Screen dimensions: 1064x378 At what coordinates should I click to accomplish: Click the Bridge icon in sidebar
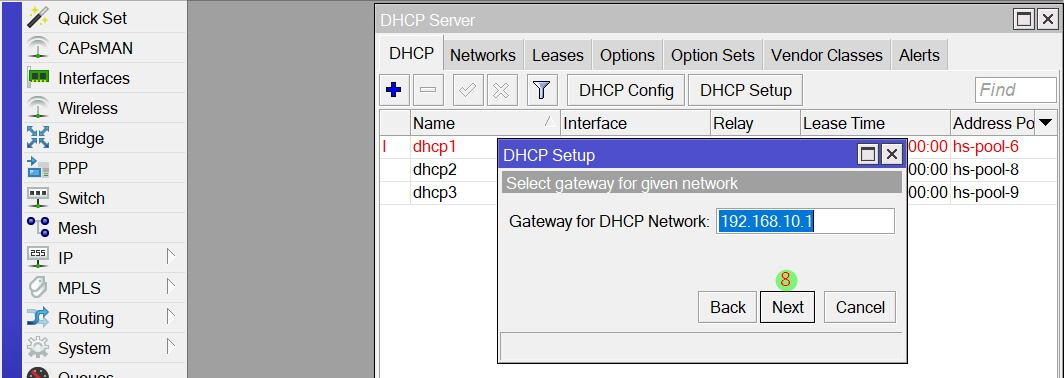point(38,138)
